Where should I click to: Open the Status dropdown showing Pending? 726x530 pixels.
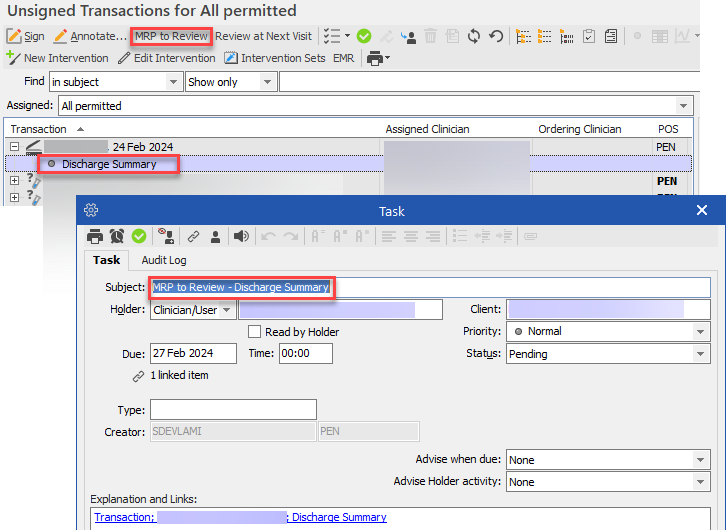click(x=700, y=354)
